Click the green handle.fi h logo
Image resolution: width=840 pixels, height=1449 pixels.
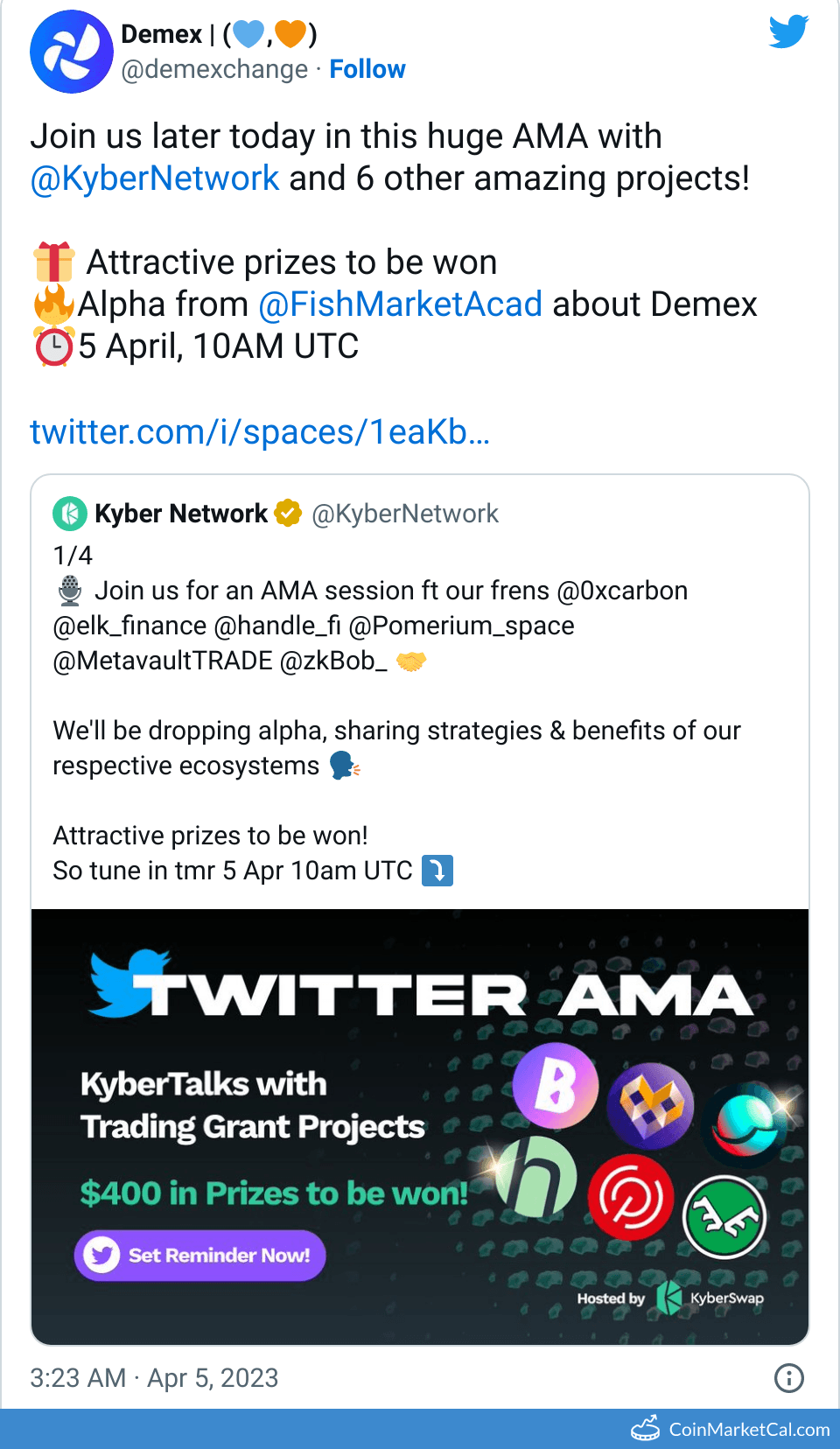(x=536, y=1178)
